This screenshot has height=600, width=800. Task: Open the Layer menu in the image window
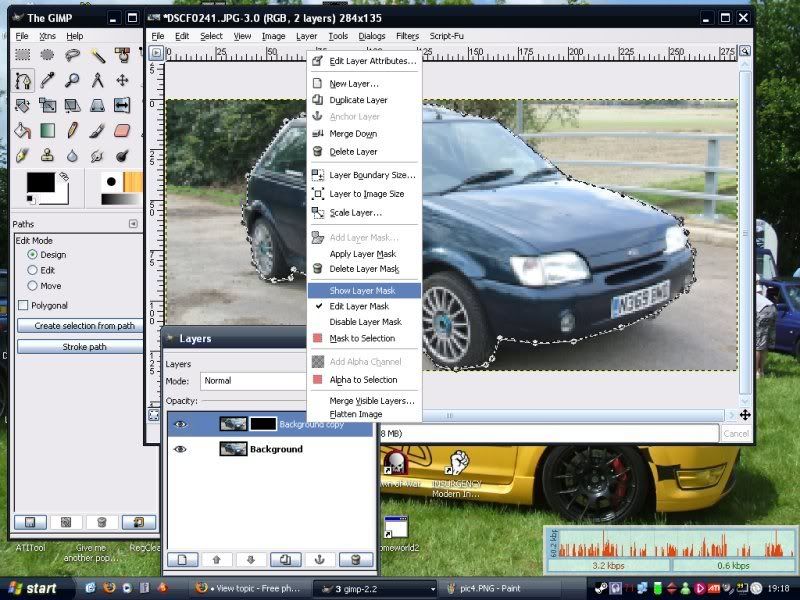click(307, 36)
